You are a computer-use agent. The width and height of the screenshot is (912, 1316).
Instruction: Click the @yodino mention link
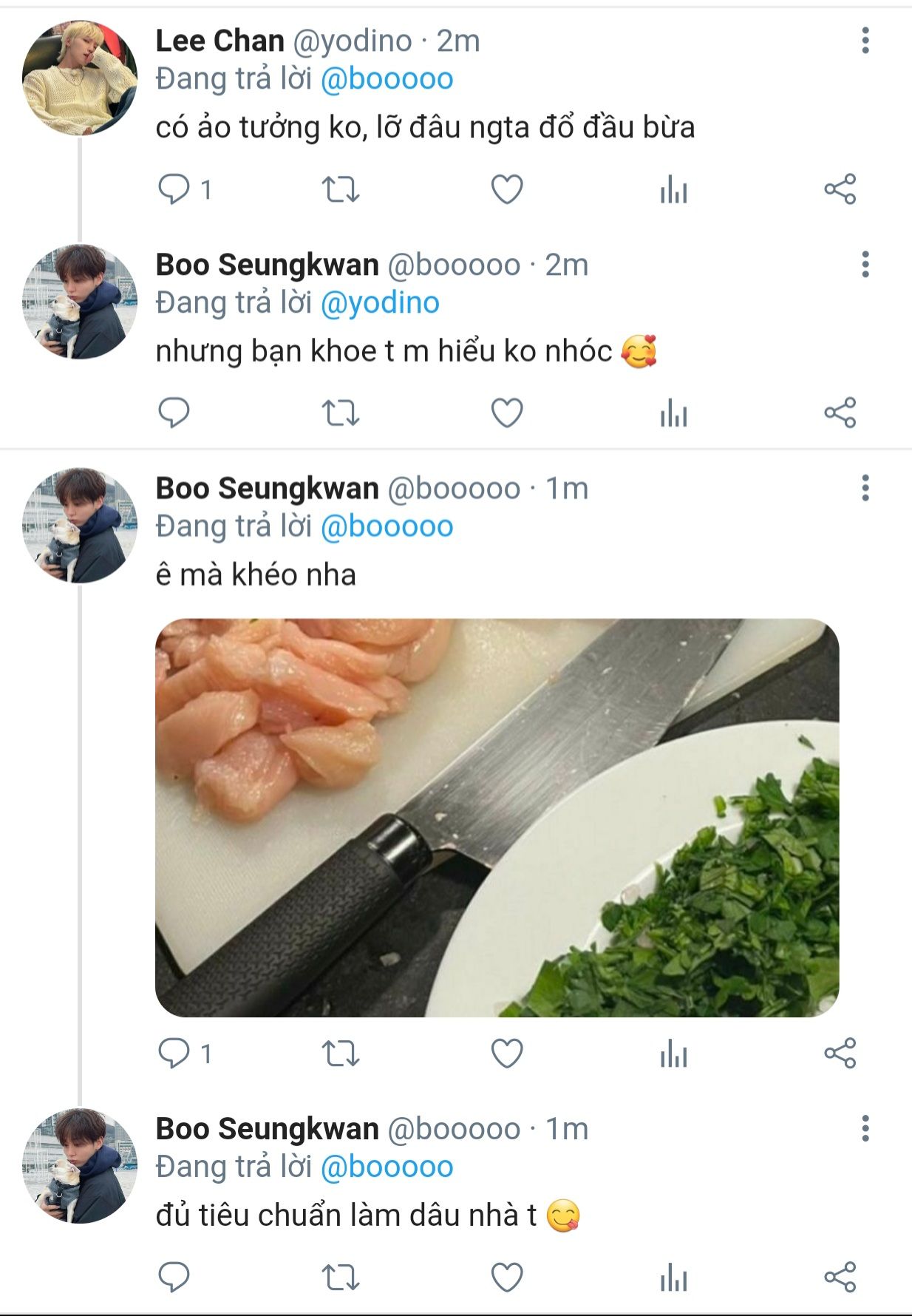tap(380, 303)
